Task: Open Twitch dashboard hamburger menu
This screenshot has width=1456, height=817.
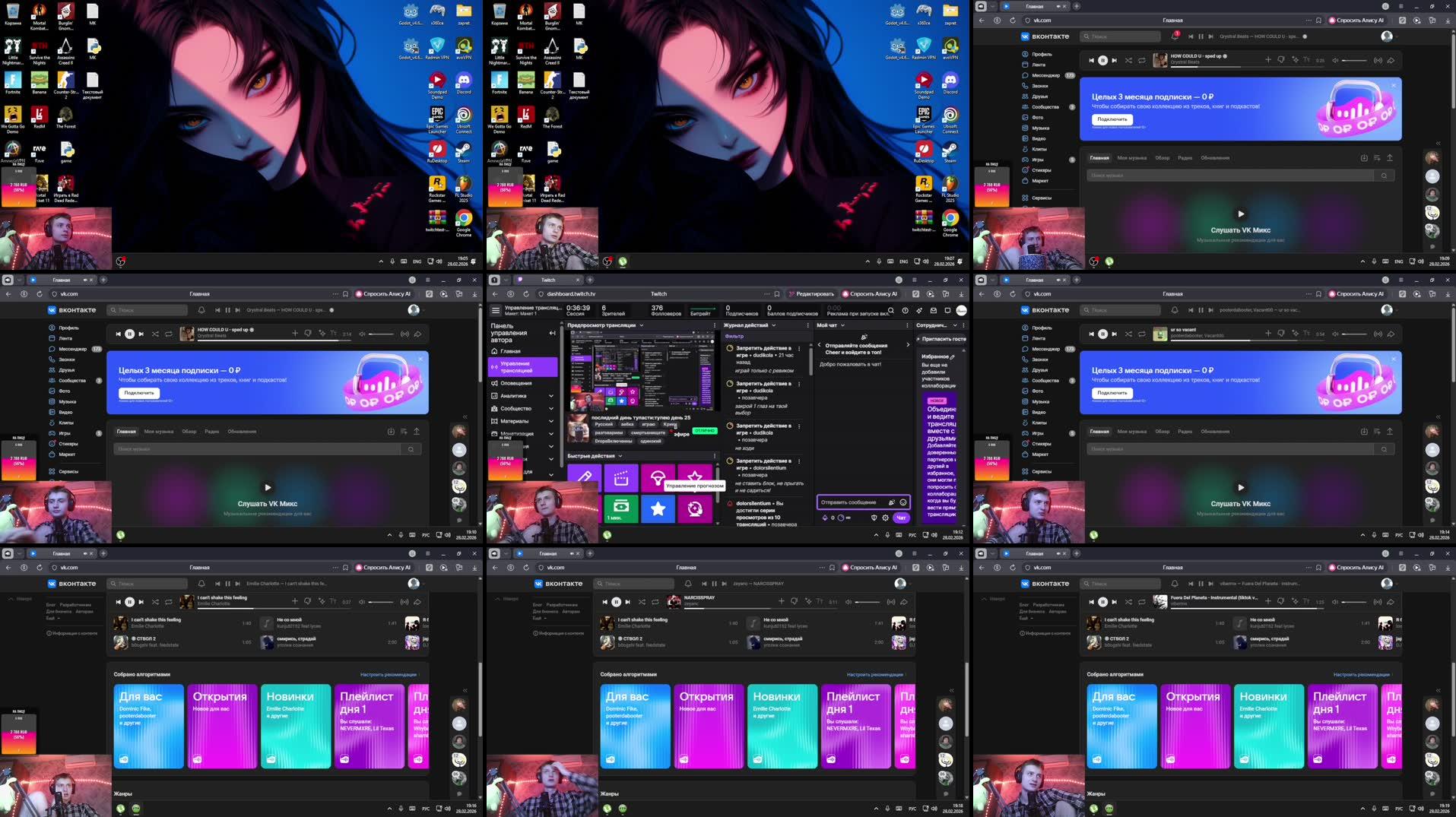Action: pyautogui.click(x=496, y=310)
